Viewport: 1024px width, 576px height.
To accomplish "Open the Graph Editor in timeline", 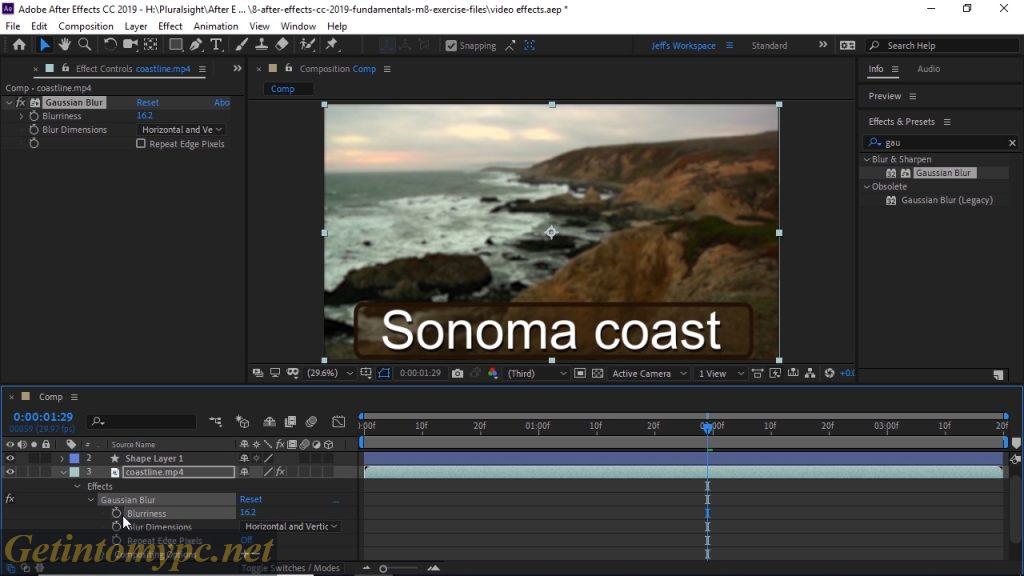I will click(338, 422).
